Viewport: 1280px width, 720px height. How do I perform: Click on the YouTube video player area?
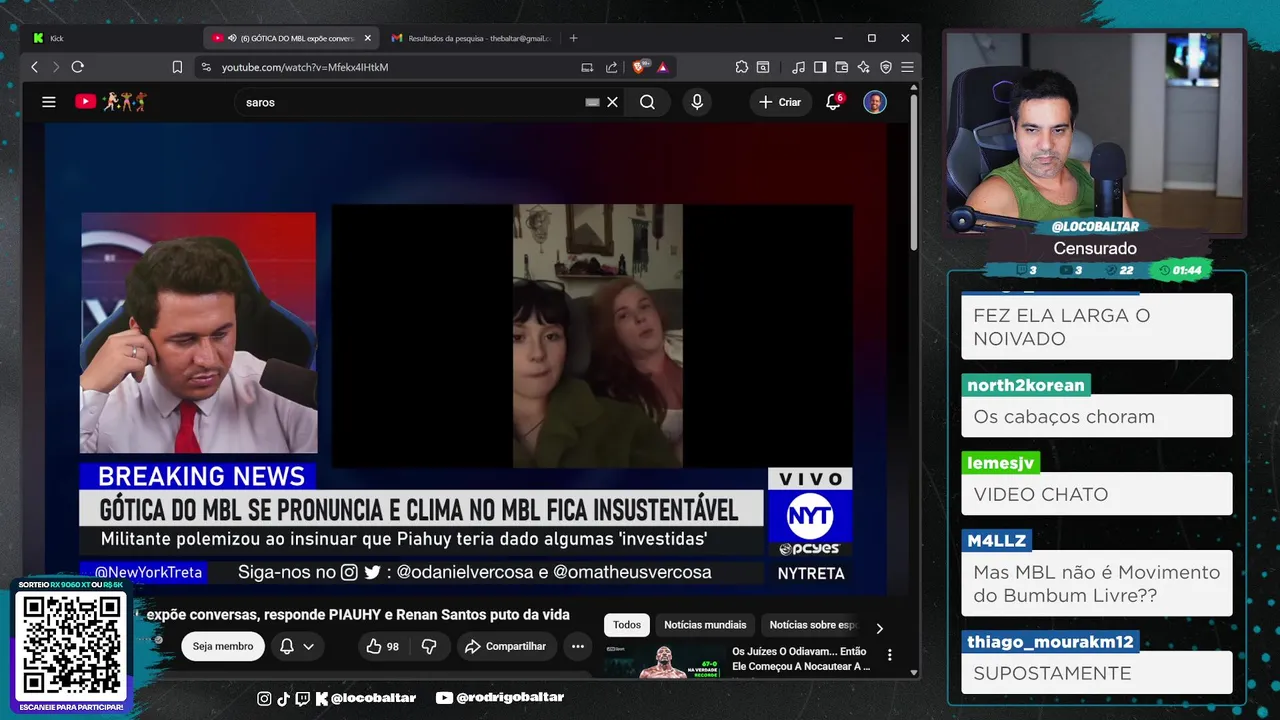pyautogui.click(x=466, y=360)
